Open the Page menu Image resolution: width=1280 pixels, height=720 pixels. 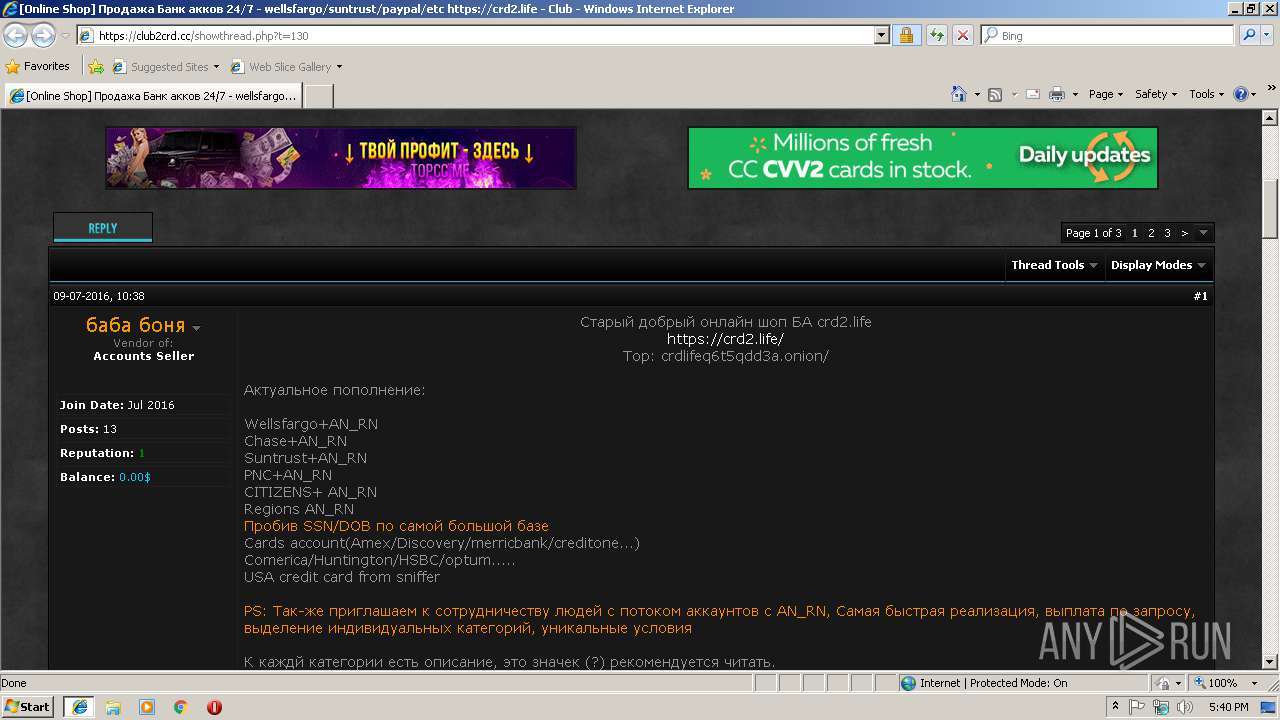[x=1106, y=94]
